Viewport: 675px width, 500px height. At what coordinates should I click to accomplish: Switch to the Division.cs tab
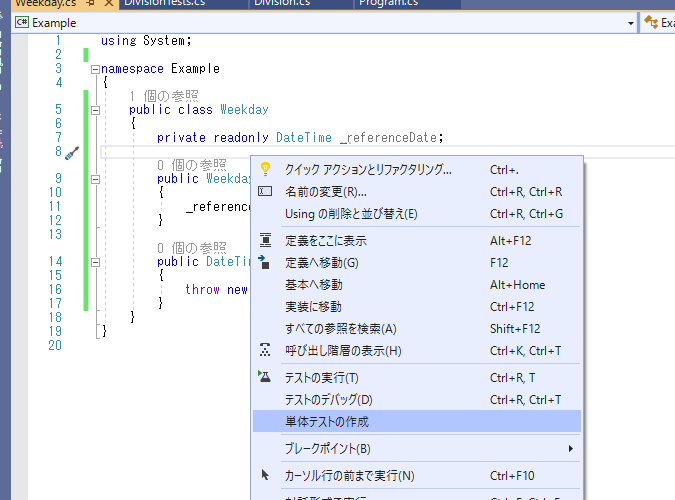(282, 3)
